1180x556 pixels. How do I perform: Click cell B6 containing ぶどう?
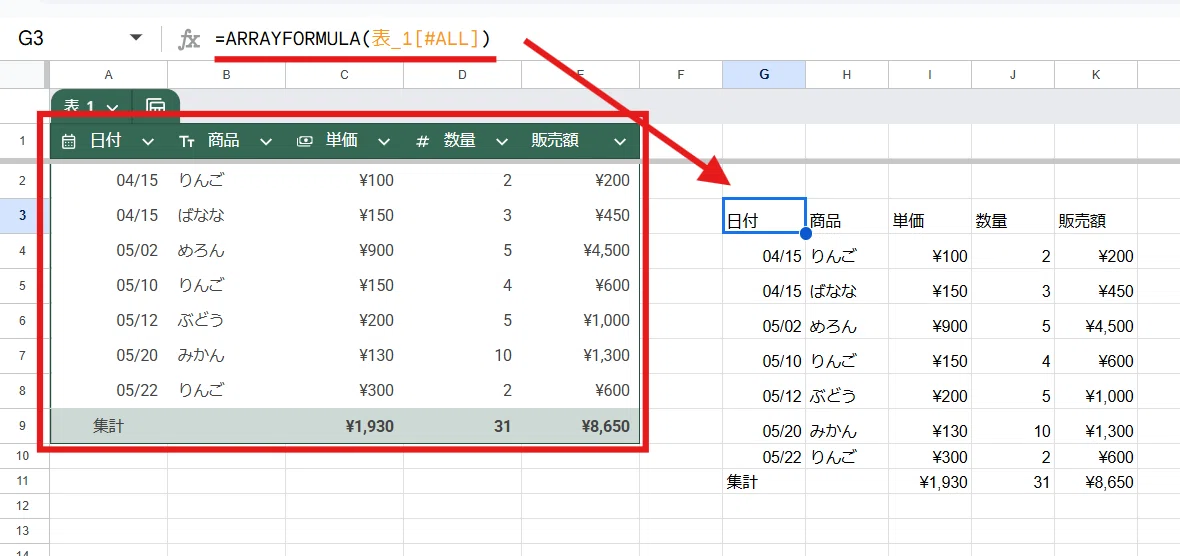pos(226,321)
